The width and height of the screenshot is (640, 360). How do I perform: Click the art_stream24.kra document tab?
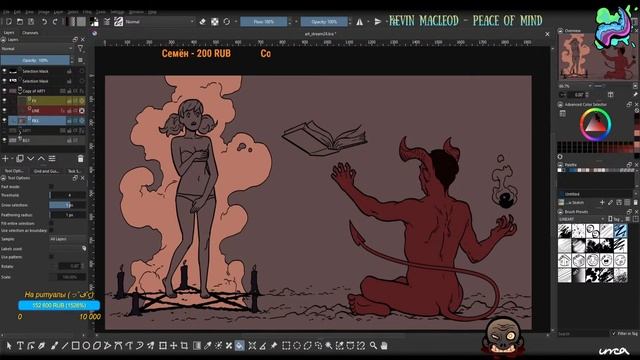[x=320, y=34]
